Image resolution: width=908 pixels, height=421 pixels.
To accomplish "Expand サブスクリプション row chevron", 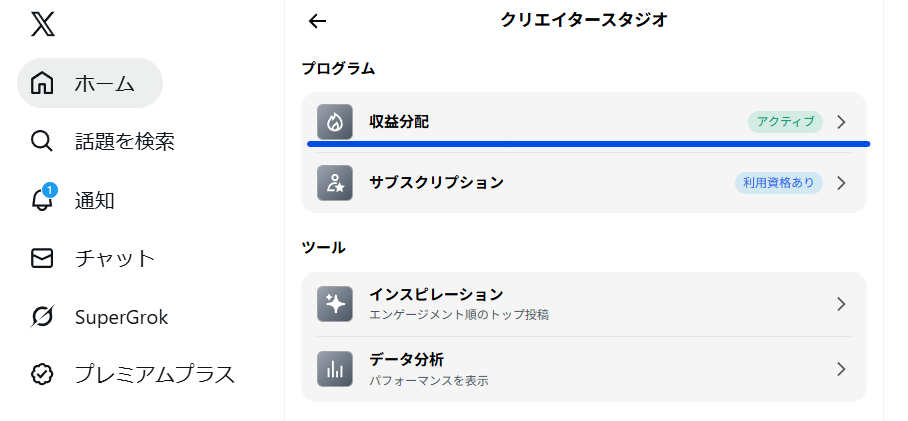I will tap(841, 183).
